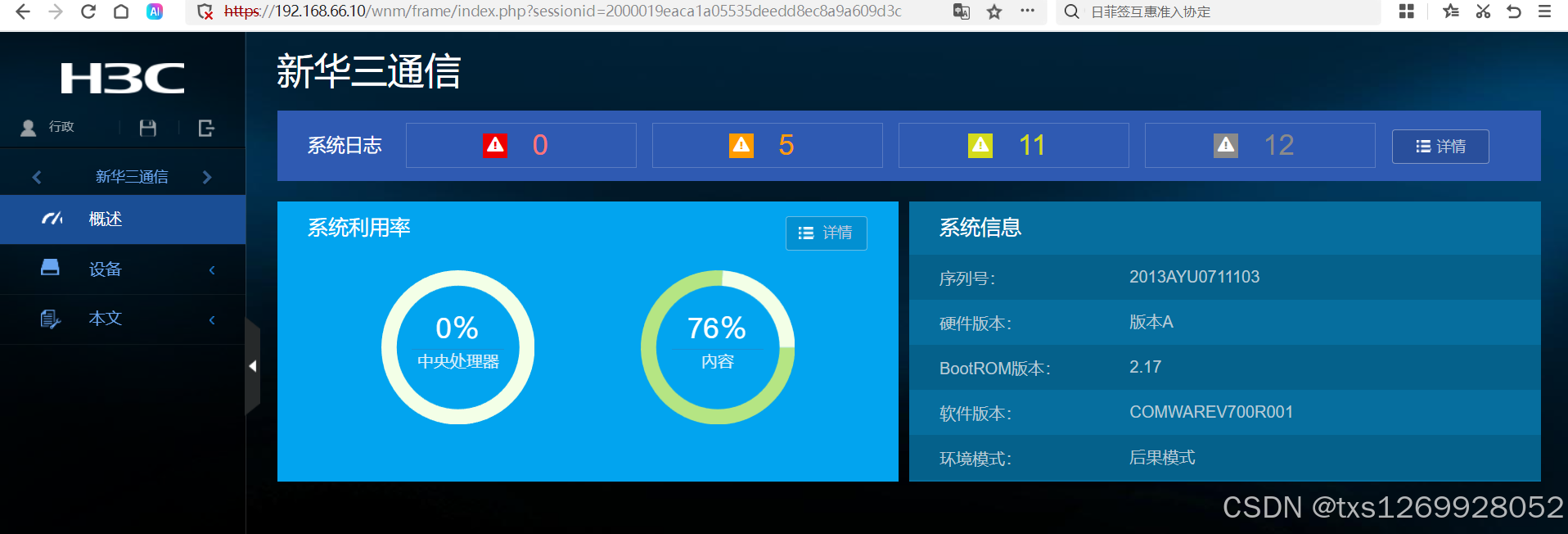
Task: Click the 软件版本 label
Action: [x=975, y=414]
